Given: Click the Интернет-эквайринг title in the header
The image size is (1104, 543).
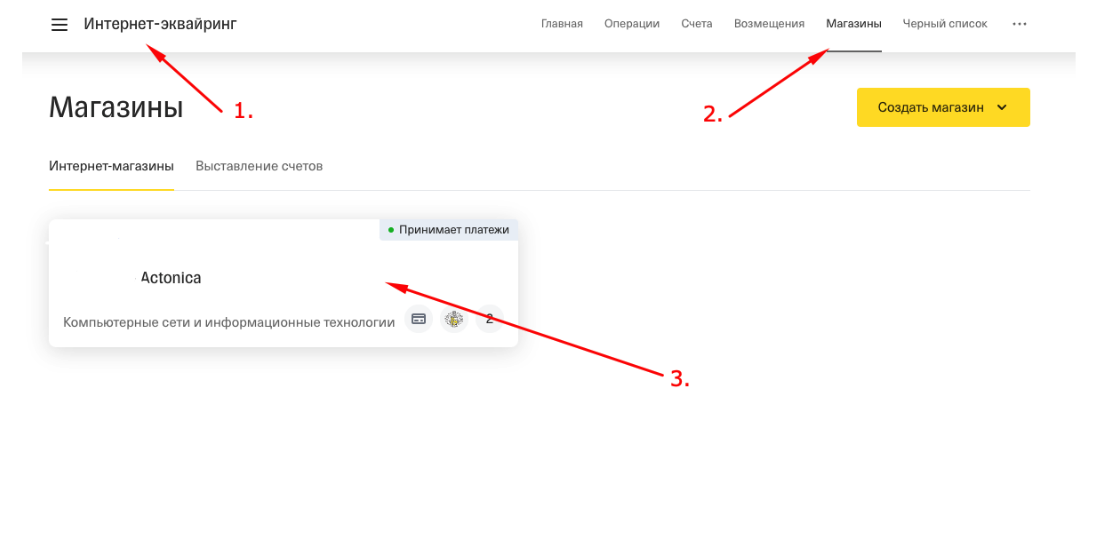Looking at the screenshot, I should pyautogui.click(x=160, y=24).
